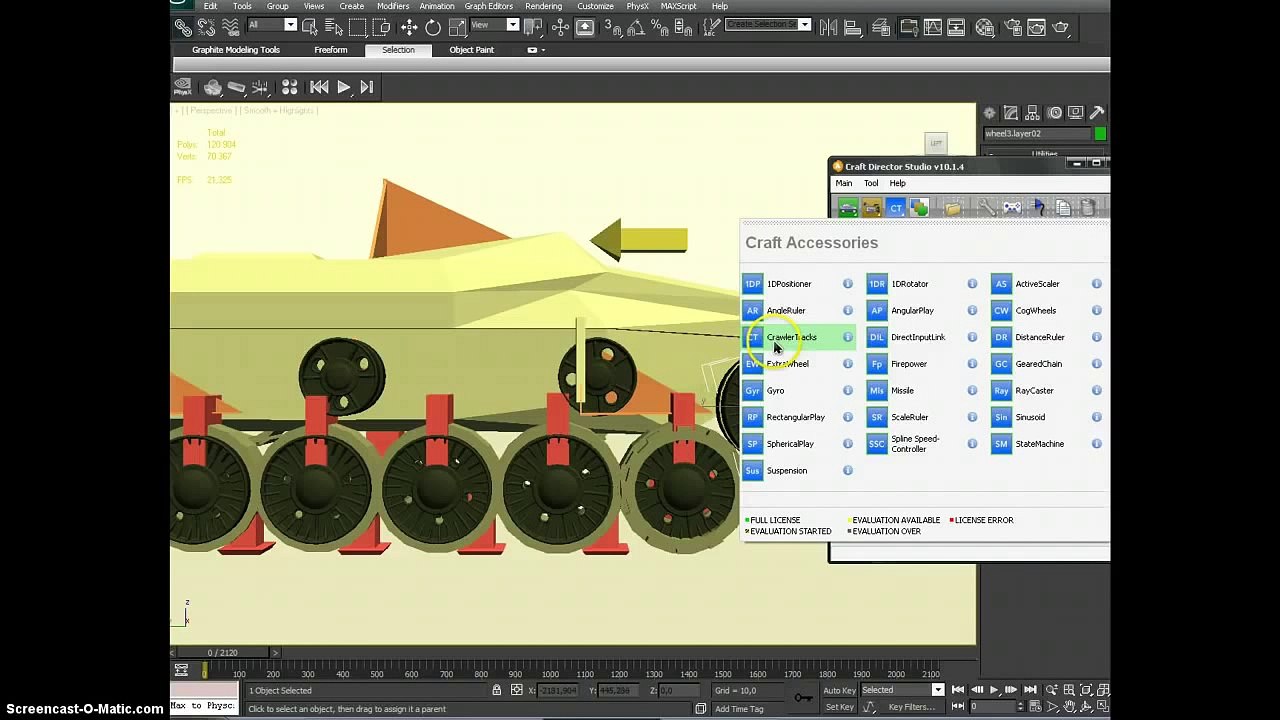
Task: Open the Utilities hammer panel icon
Action: click(1097, 113)
